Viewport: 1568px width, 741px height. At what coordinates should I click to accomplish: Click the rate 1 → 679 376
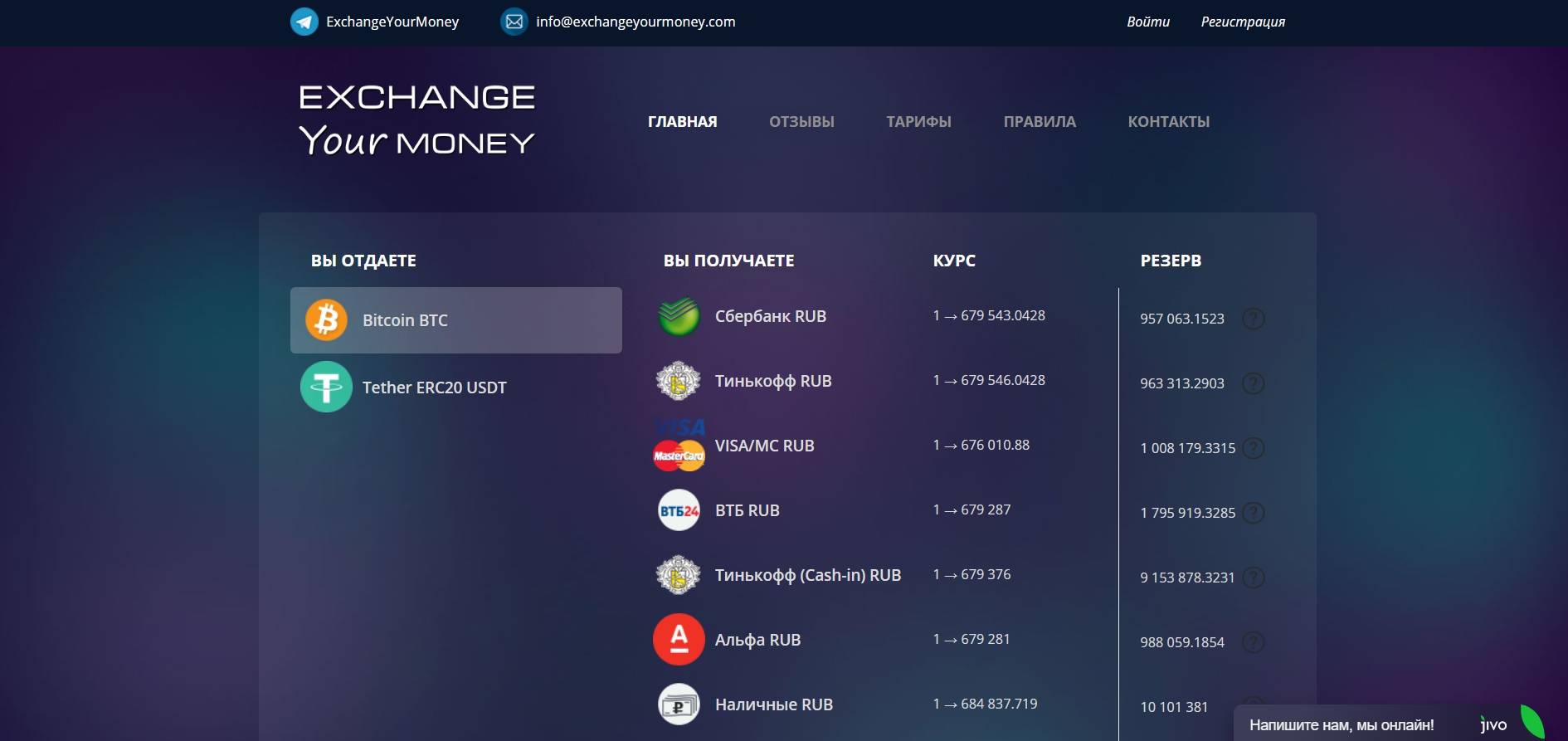[x=971, y=574]
